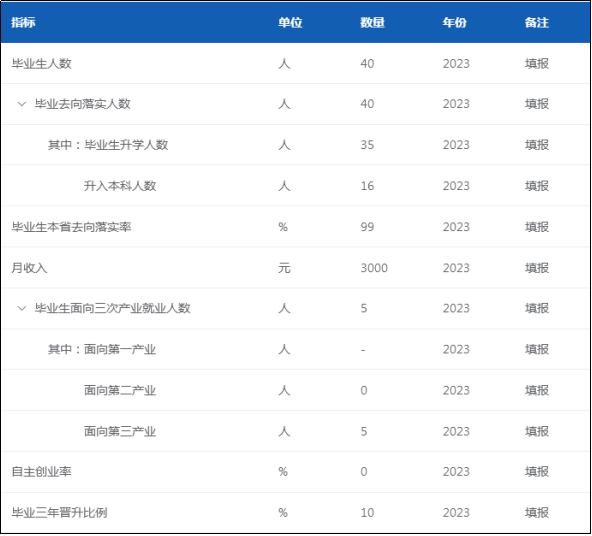This screenshot has height=536, width=592.
Task: Click the 数量 column header
Action: [372, 22]
